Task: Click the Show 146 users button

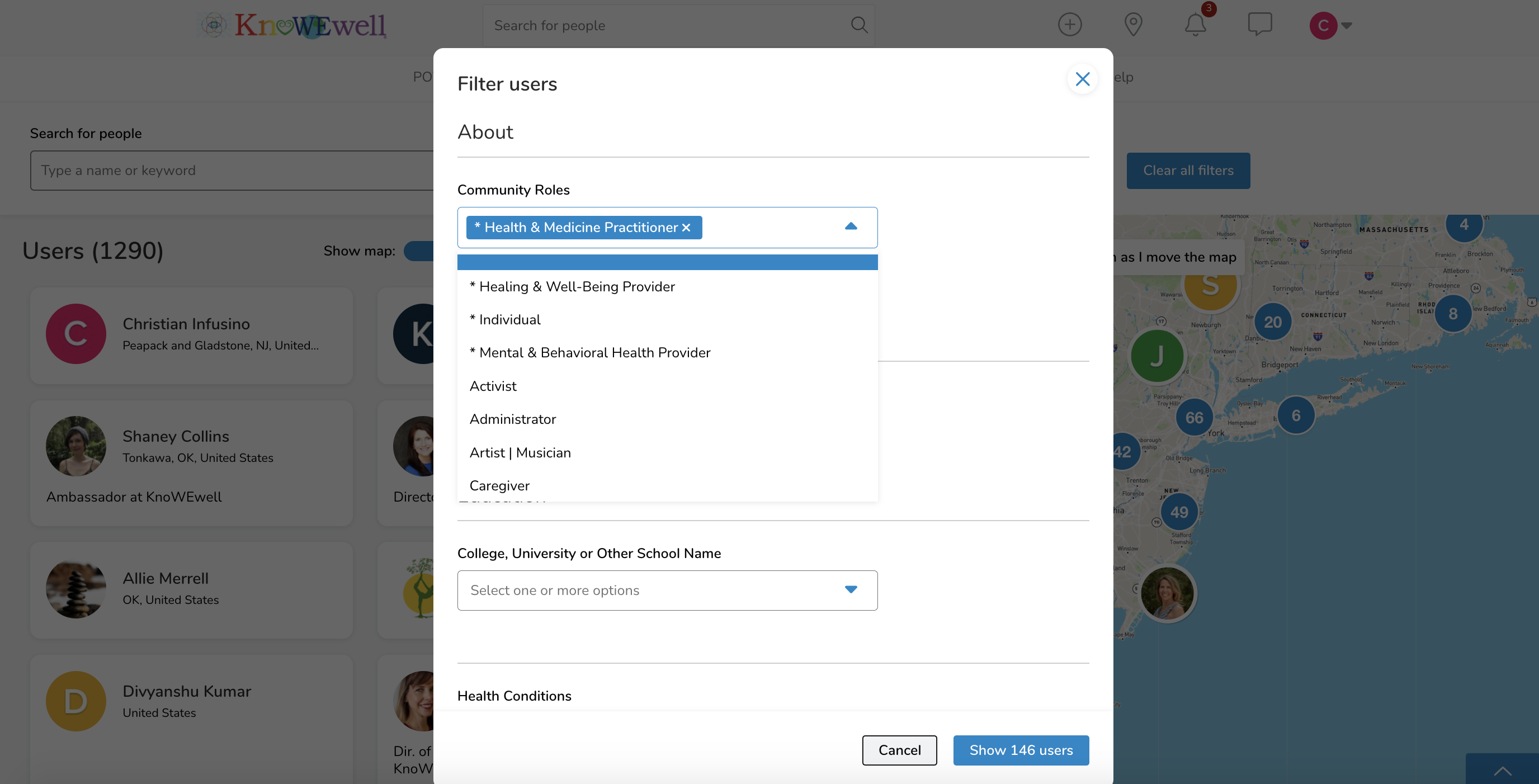Action: coord(1021,750)
